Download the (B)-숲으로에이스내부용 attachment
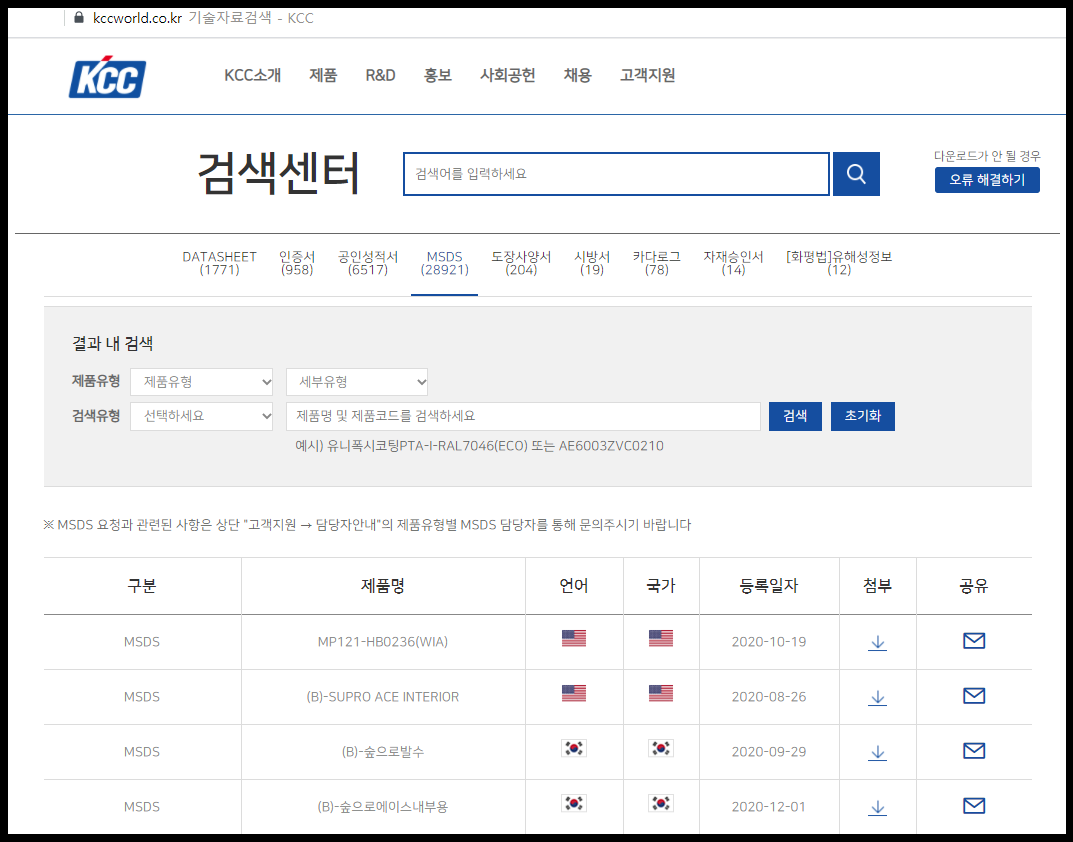The image size is (1073, 842). [877, 807]
